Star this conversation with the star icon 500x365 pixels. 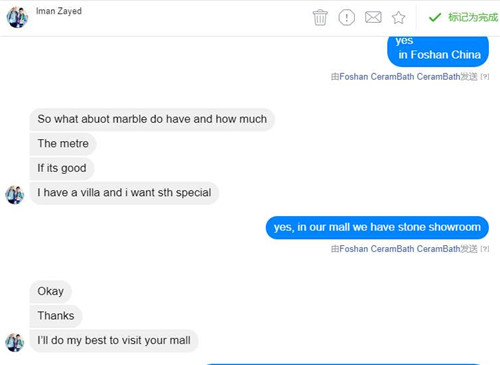(398, 17)
